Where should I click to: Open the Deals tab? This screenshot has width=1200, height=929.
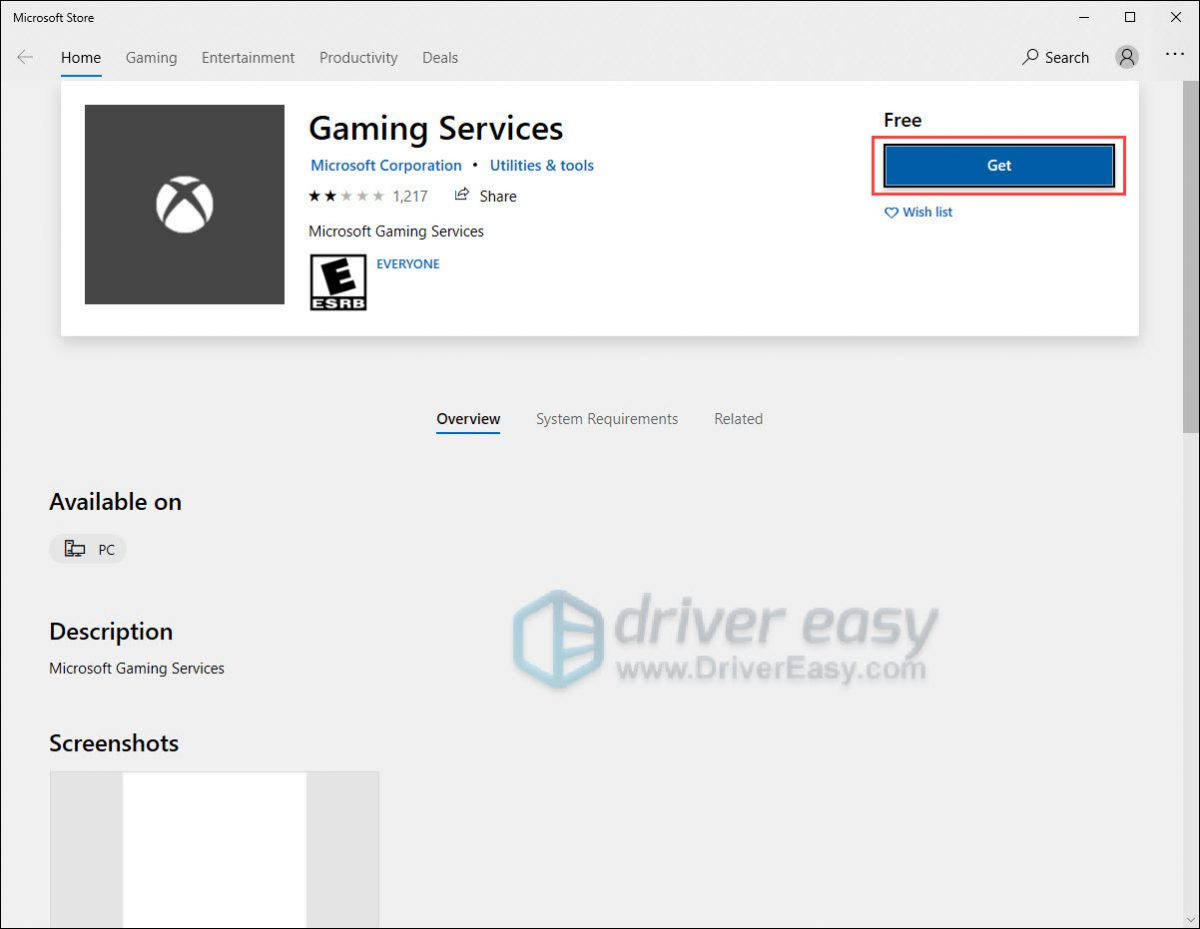[440, 58]
